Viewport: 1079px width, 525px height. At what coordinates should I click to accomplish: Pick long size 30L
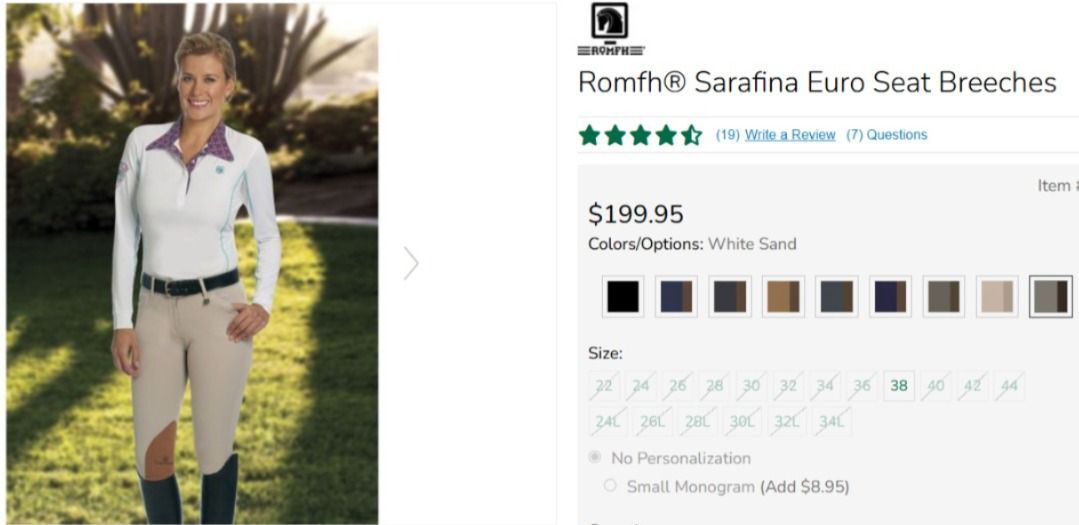point(741,421)
